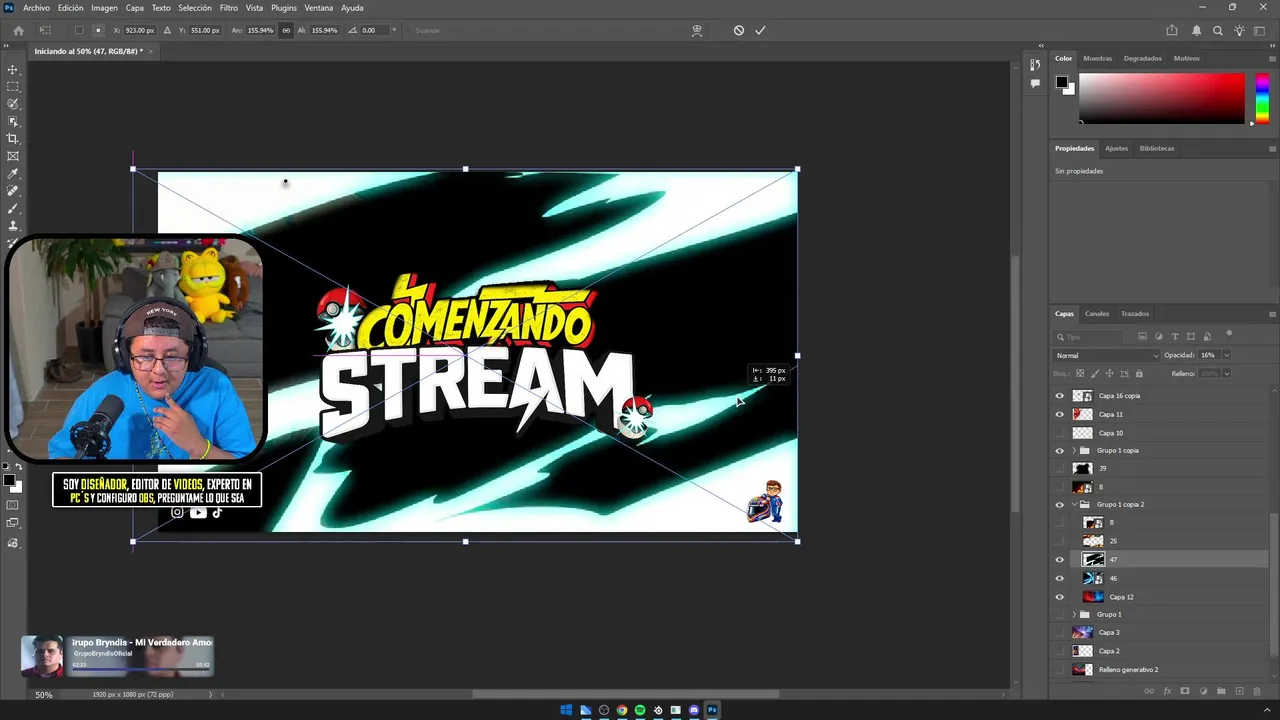
Task: Hide layer 47 with eye icon
Action: [x=1060, y=560]
